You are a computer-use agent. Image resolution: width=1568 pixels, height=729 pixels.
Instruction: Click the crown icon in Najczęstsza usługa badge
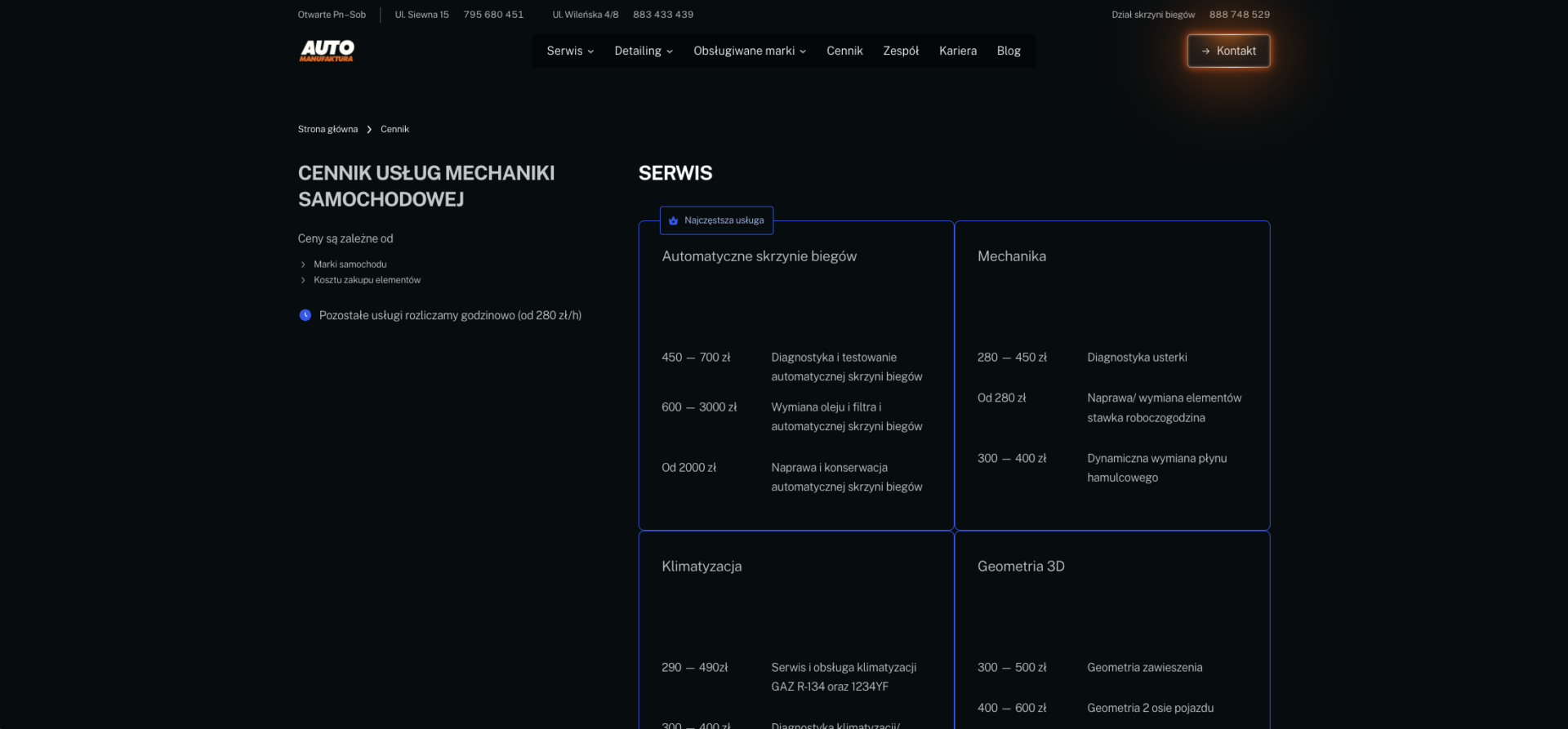point(673,220)
